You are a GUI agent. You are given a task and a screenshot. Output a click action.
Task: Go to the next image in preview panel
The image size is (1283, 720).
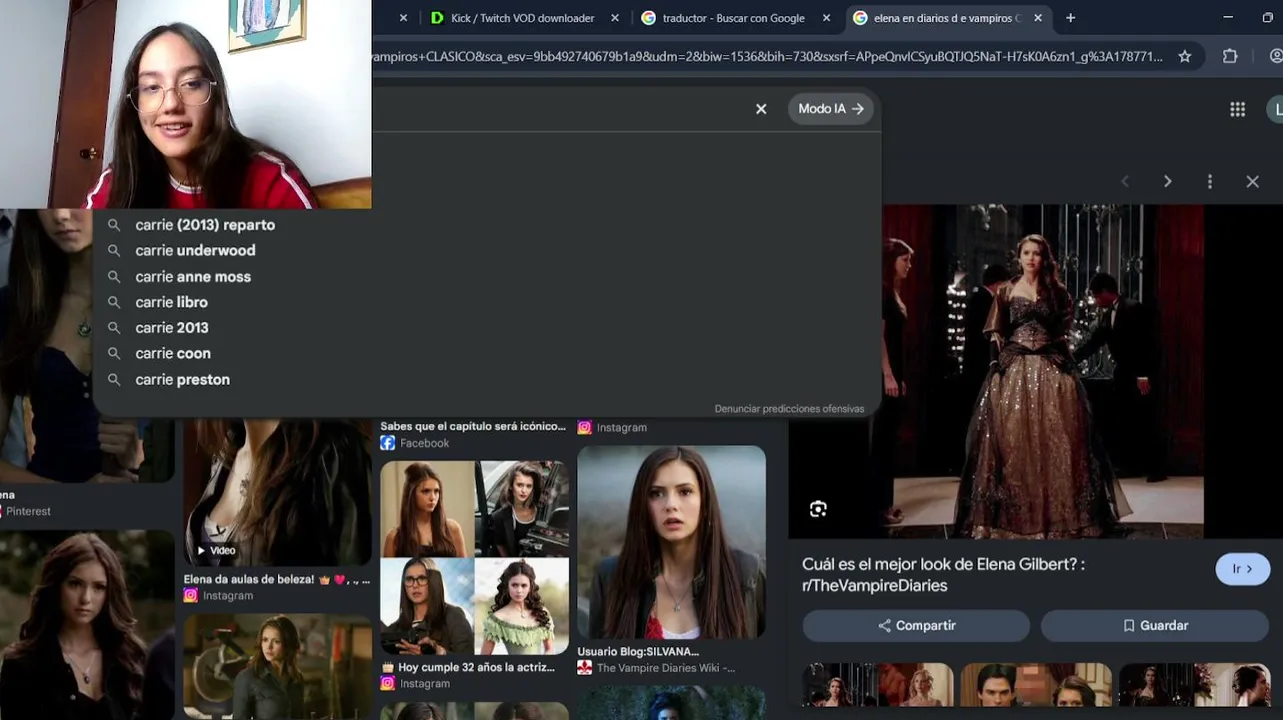coord(1167,181)
